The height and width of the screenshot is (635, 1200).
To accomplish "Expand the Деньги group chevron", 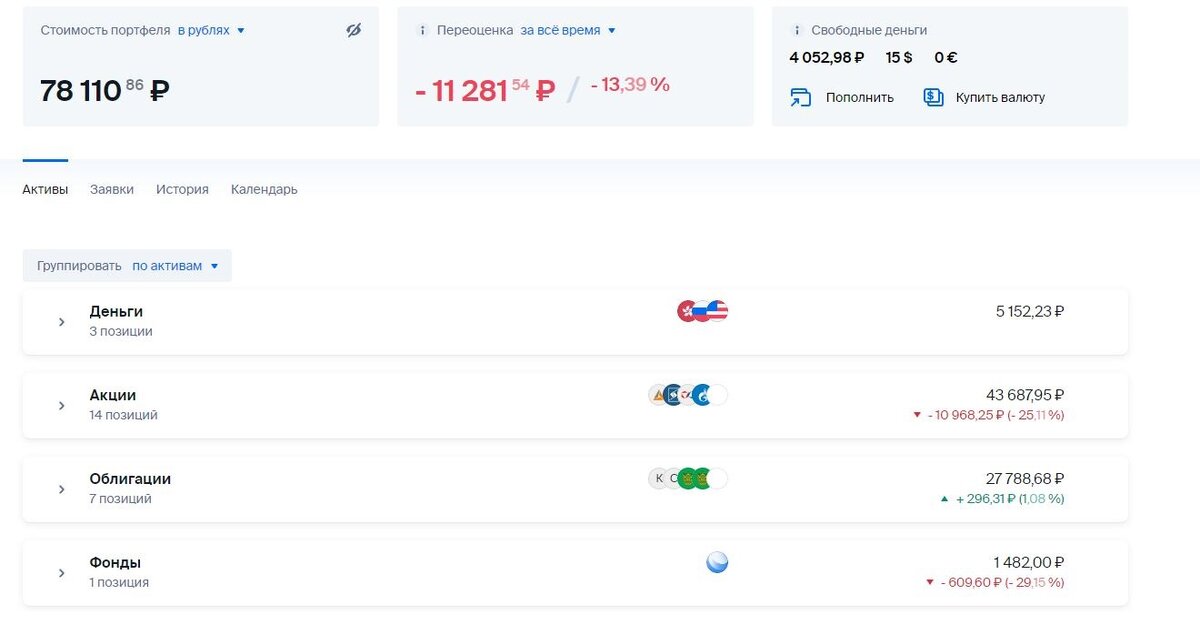I will pos(61,322).
